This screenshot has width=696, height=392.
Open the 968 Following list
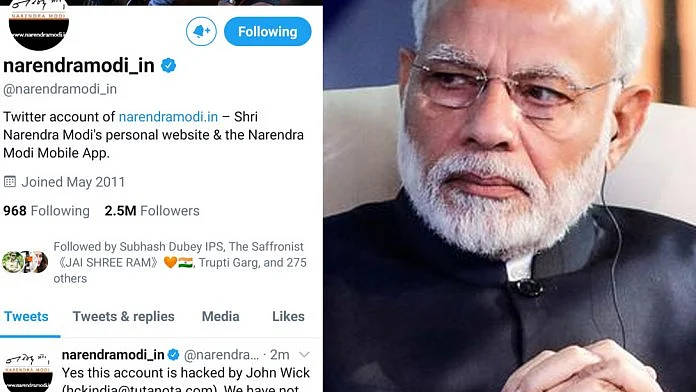46,211
